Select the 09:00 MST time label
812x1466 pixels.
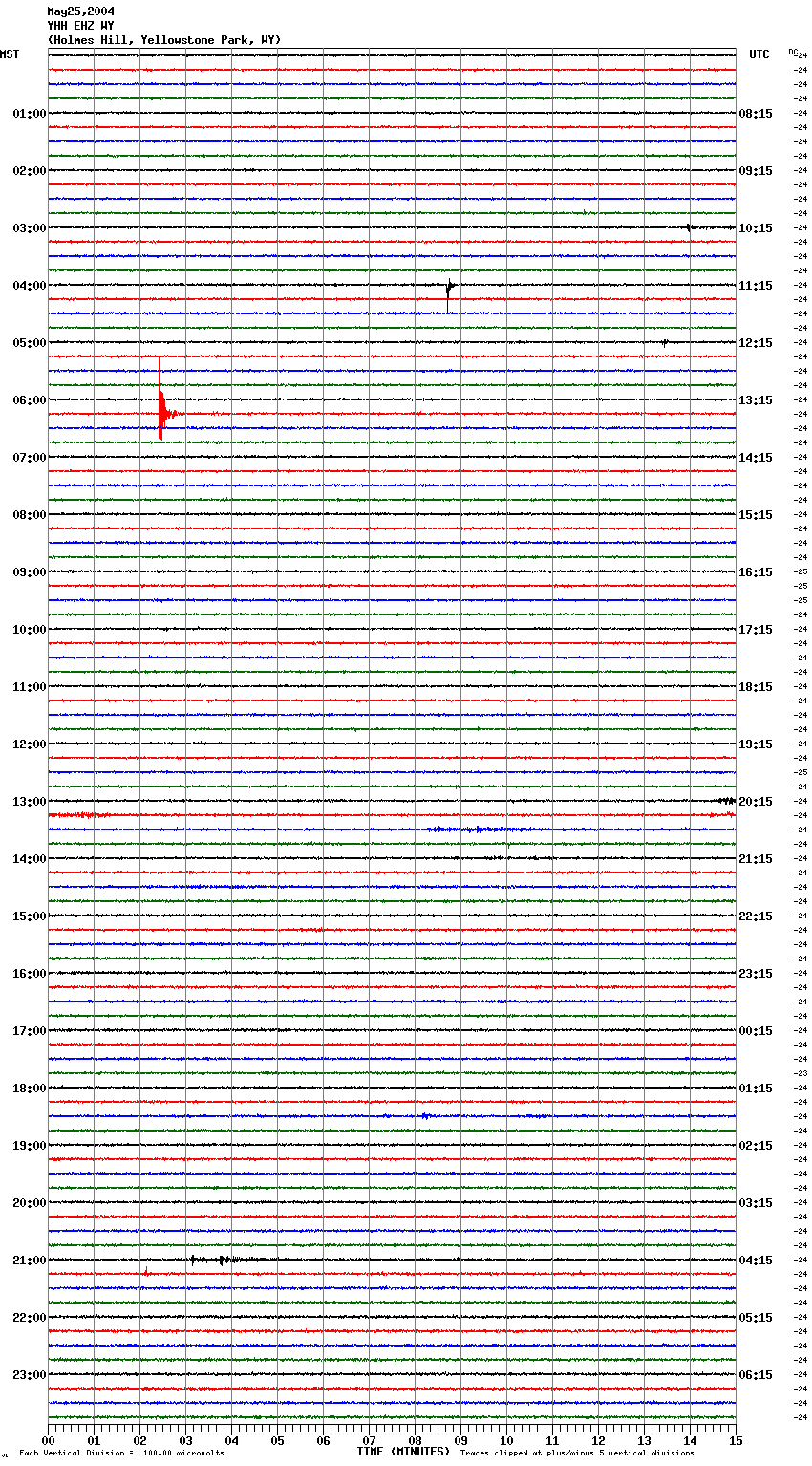pos(30,572)
